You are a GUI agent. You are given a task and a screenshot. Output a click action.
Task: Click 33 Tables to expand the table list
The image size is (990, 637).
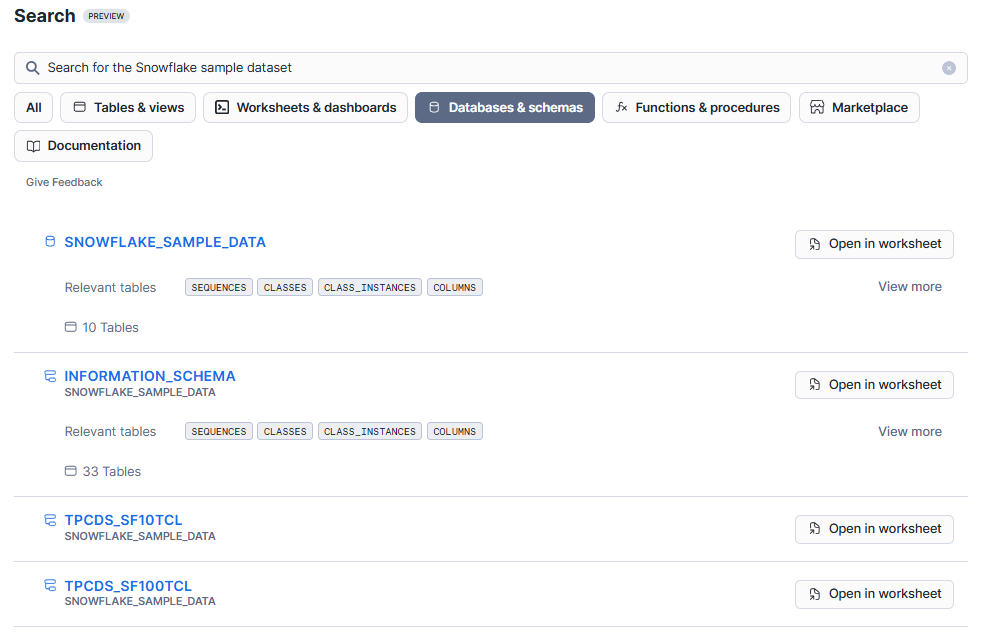[111, 470]
